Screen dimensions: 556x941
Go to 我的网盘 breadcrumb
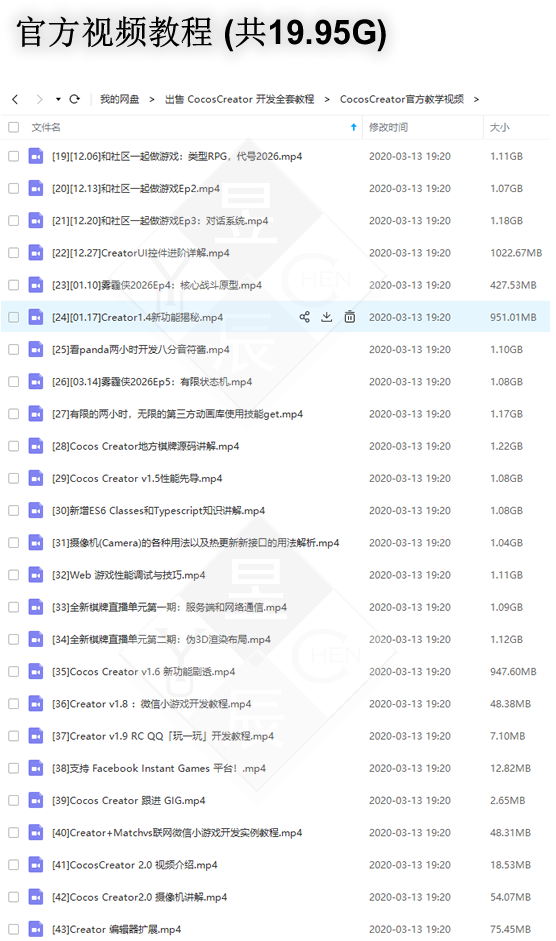[119, 99]
